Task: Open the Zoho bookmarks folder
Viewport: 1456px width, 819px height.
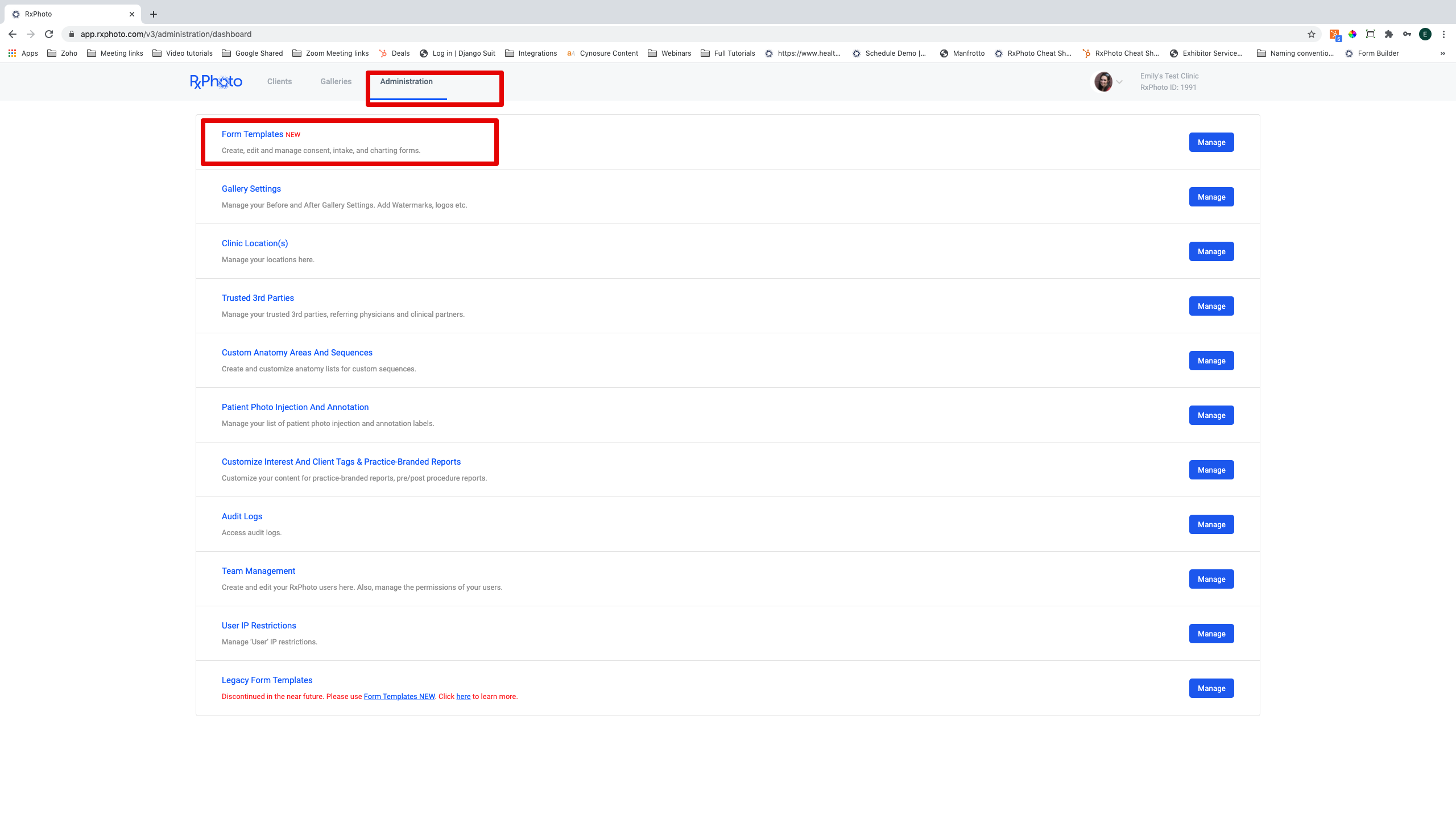Action: [x=63, y=53]
